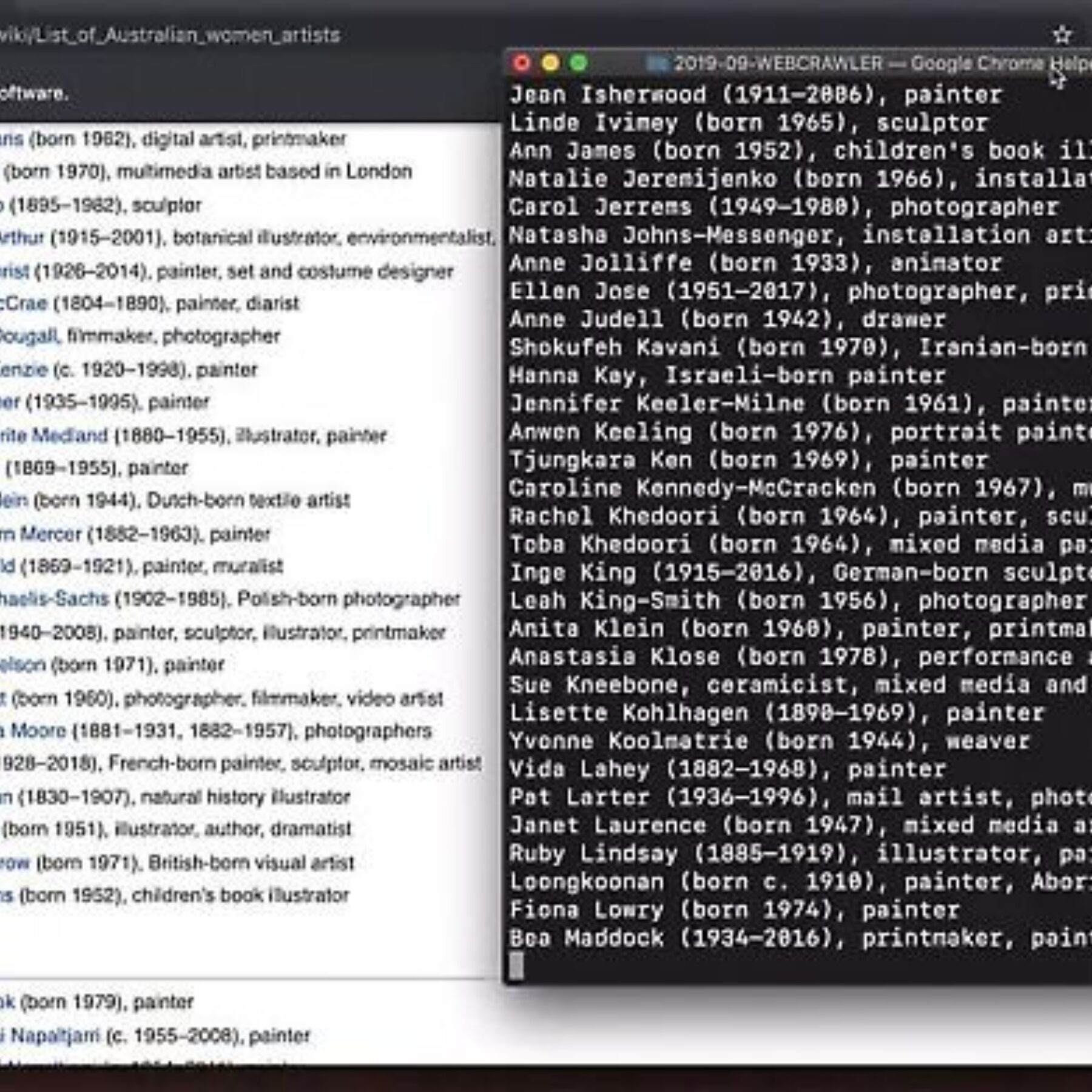This screenshot has height=1092, width=1092.
Task: Click text '(1869–1955), painter' in browser
Action: pyautogui.click(x=97, y=468)
